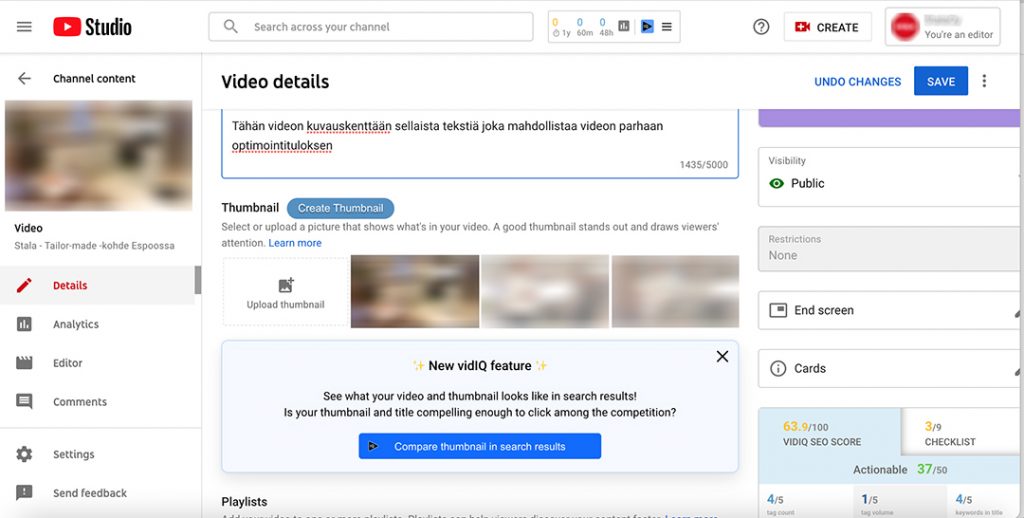Open the Help question mark icon
1024x518 pixels.
[x=761, y=27]
